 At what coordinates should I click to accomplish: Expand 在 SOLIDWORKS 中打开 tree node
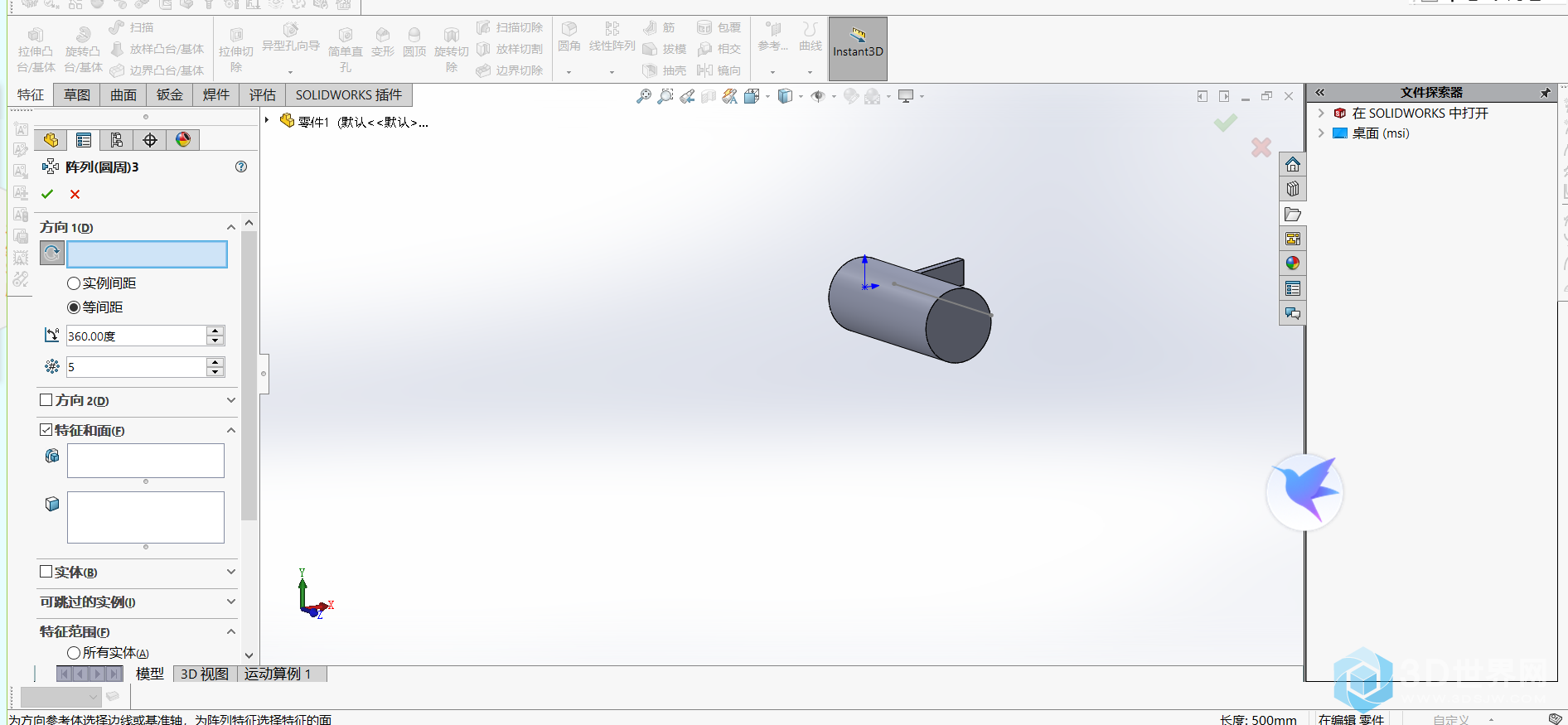tap(1321, 114)
